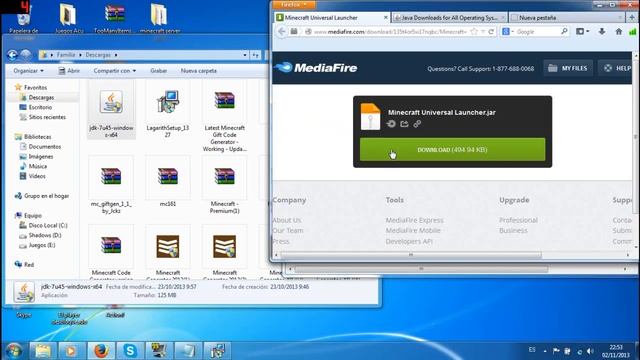Open the Developers API link

tap(409, 241)
